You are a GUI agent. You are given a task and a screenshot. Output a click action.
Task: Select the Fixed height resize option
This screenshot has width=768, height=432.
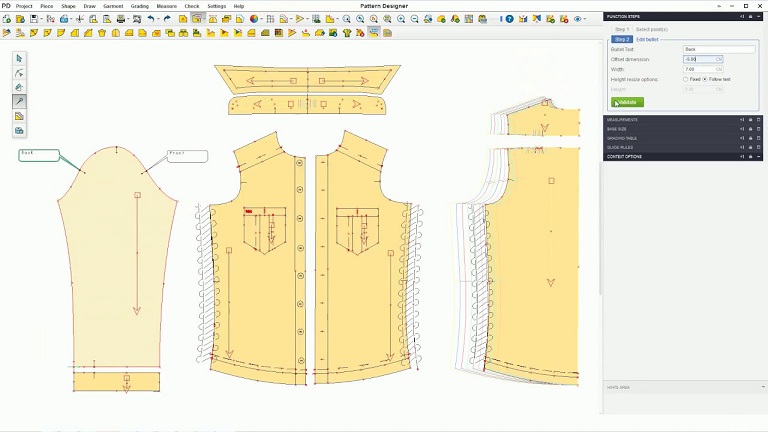click(x=686, y=79)
